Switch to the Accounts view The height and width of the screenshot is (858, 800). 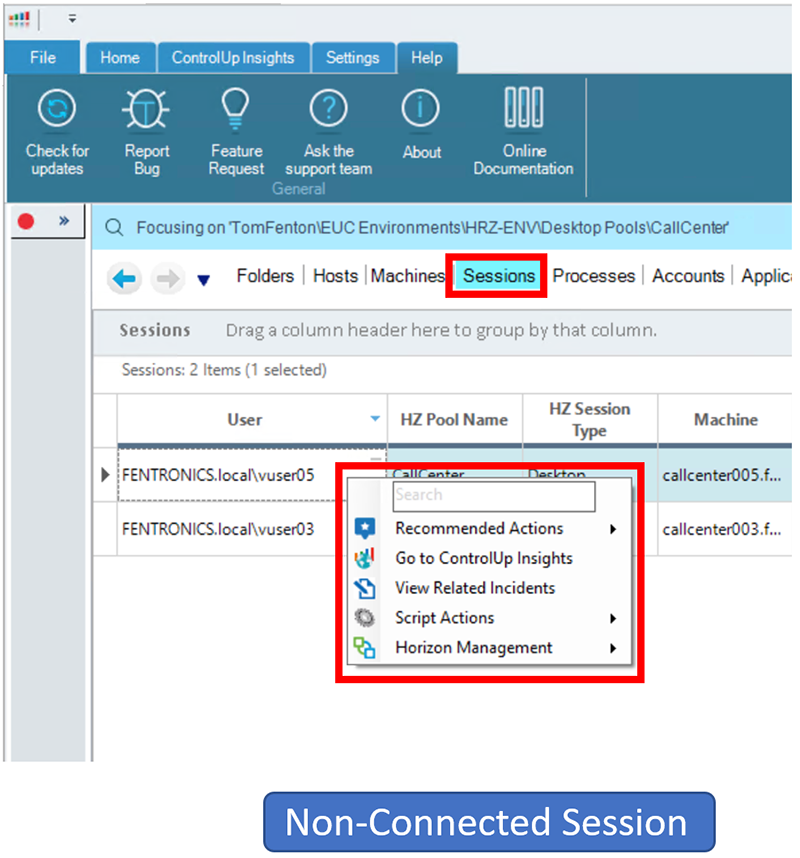click(x=688, y=276)
